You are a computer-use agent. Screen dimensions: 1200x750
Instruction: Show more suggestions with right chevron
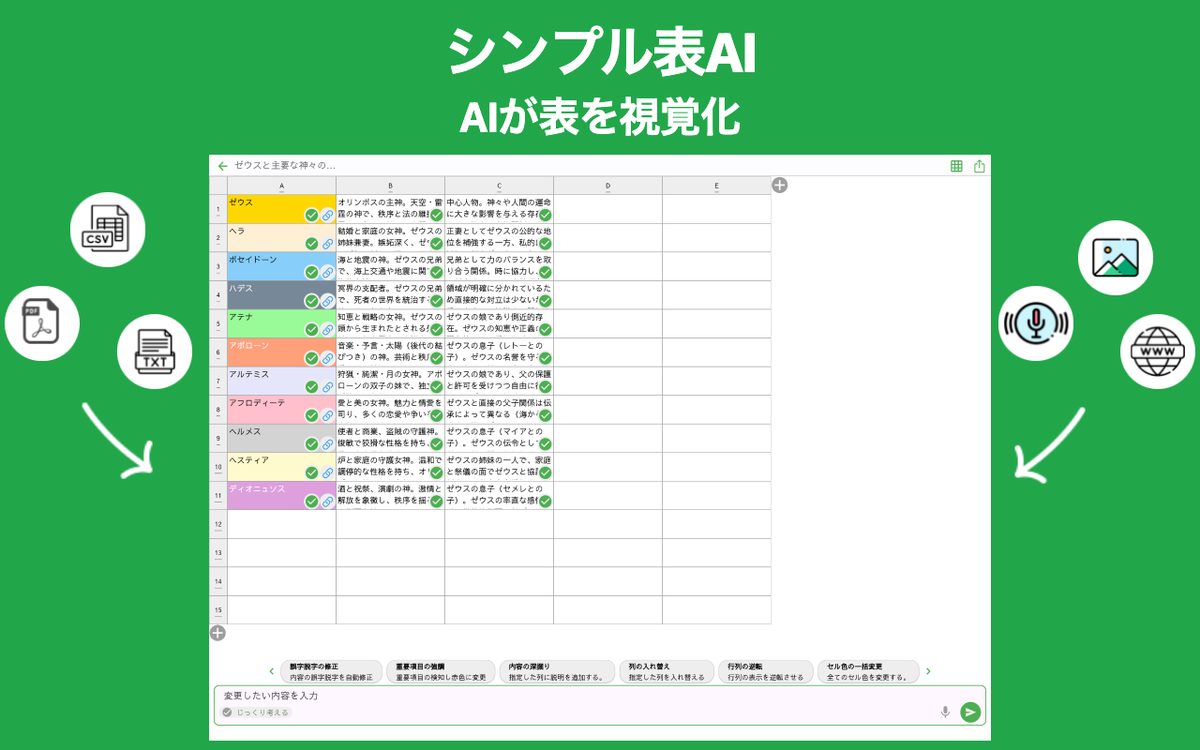(x=928, y=671)
